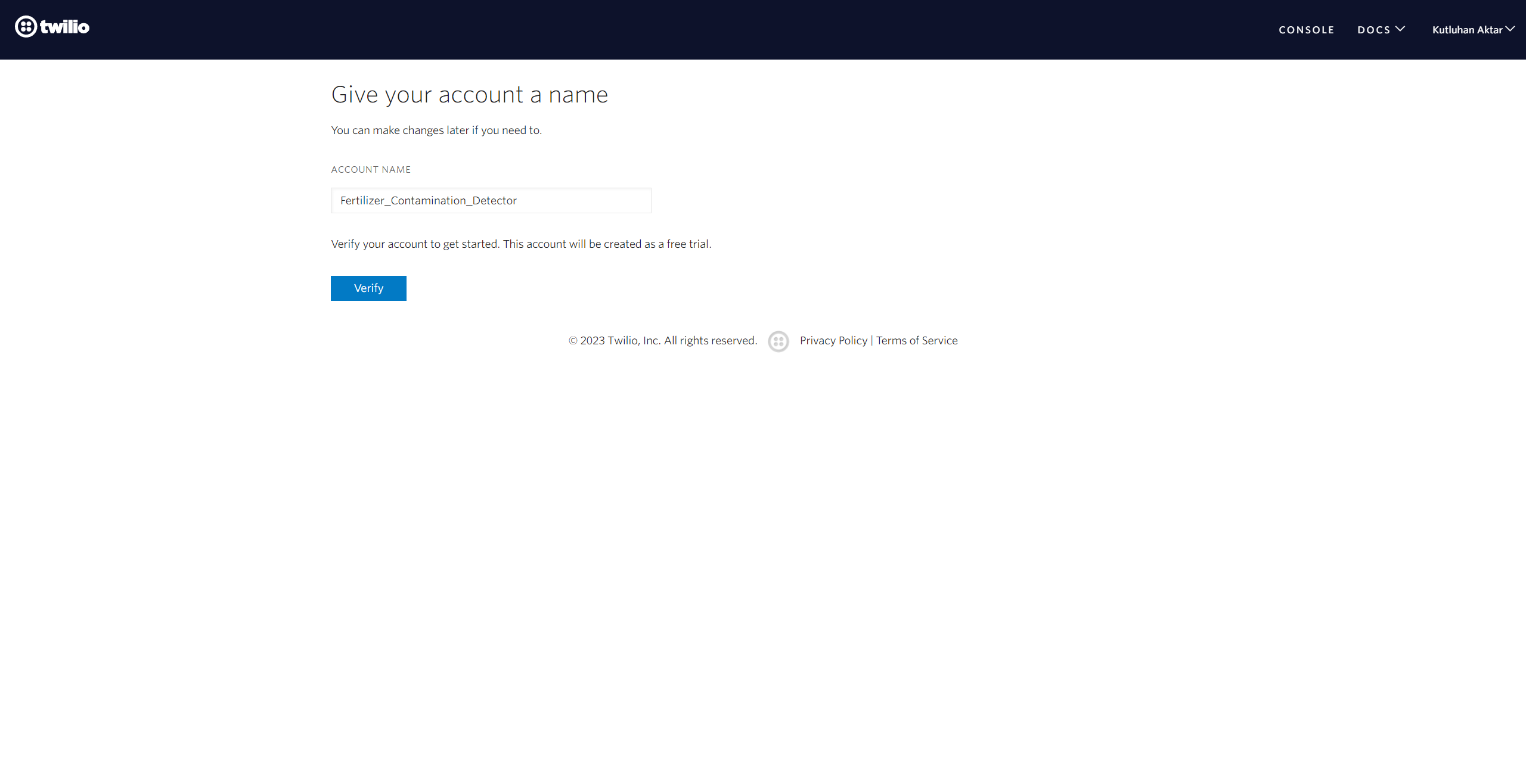Click the Twilio circular logo icon in header
The width and height of the screenshot is (1526, 784).
[x=26, y=27]
